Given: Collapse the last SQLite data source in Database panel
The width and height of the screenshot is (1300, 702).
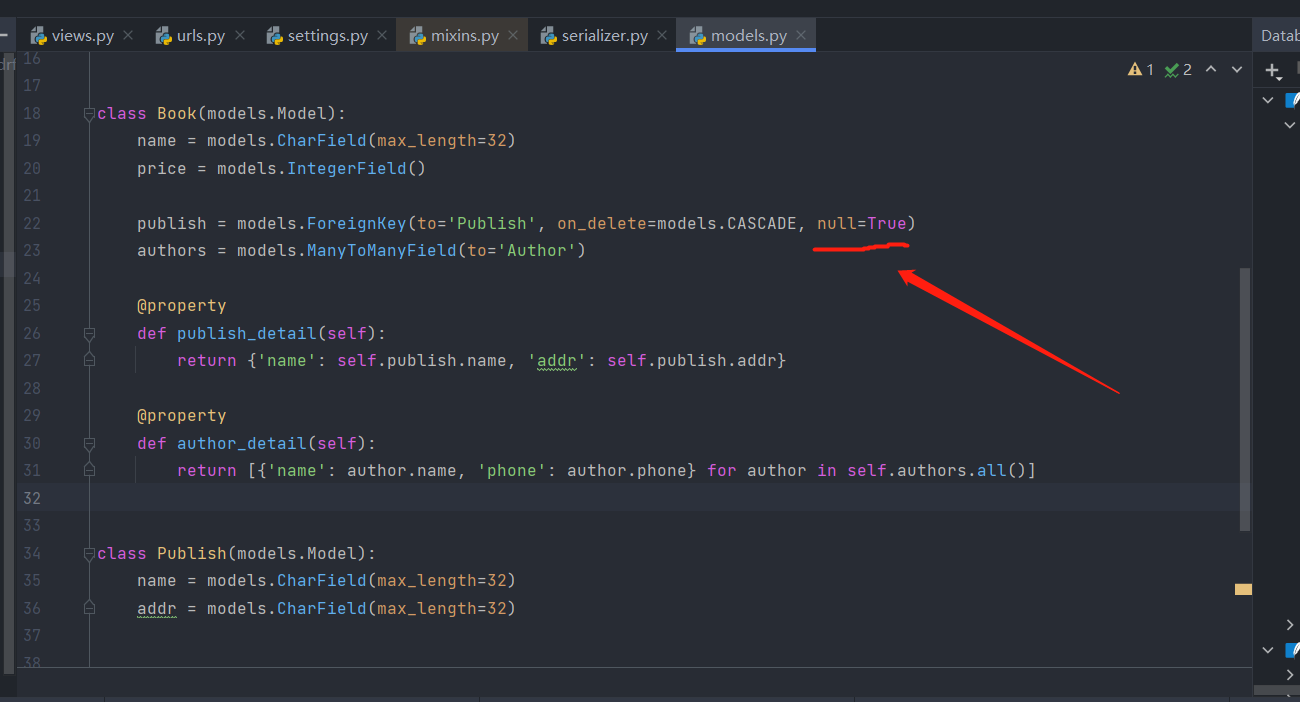Looking at the screenshot, I should tap(1268, 650).
